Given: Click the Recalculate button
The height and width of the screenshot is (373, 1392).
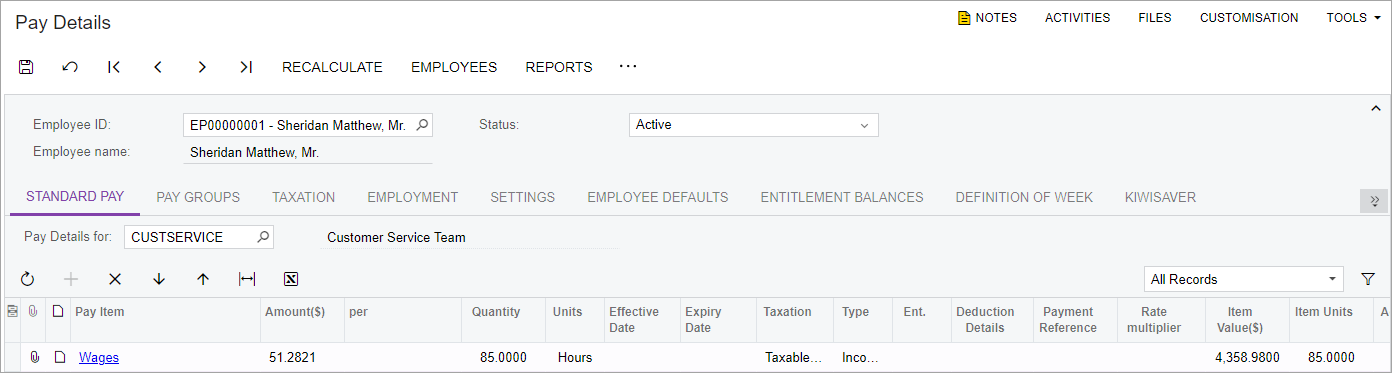Looking at the screenshot, I should pos(332,67).
